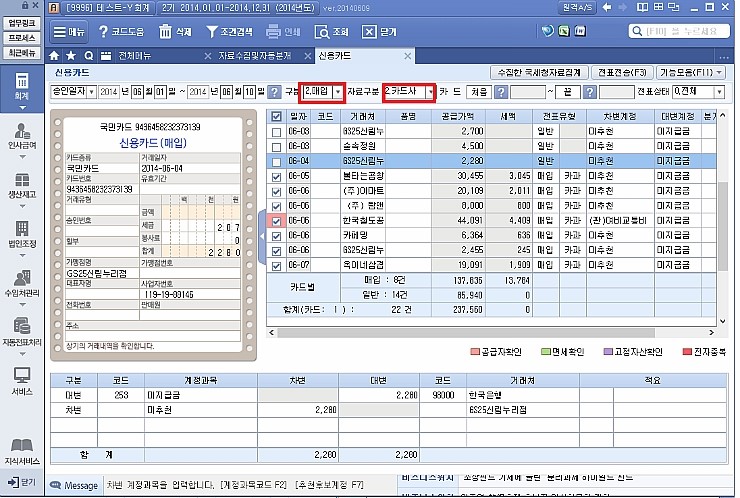Open the 법인조정 sidebar module

[x=22, y=235]
